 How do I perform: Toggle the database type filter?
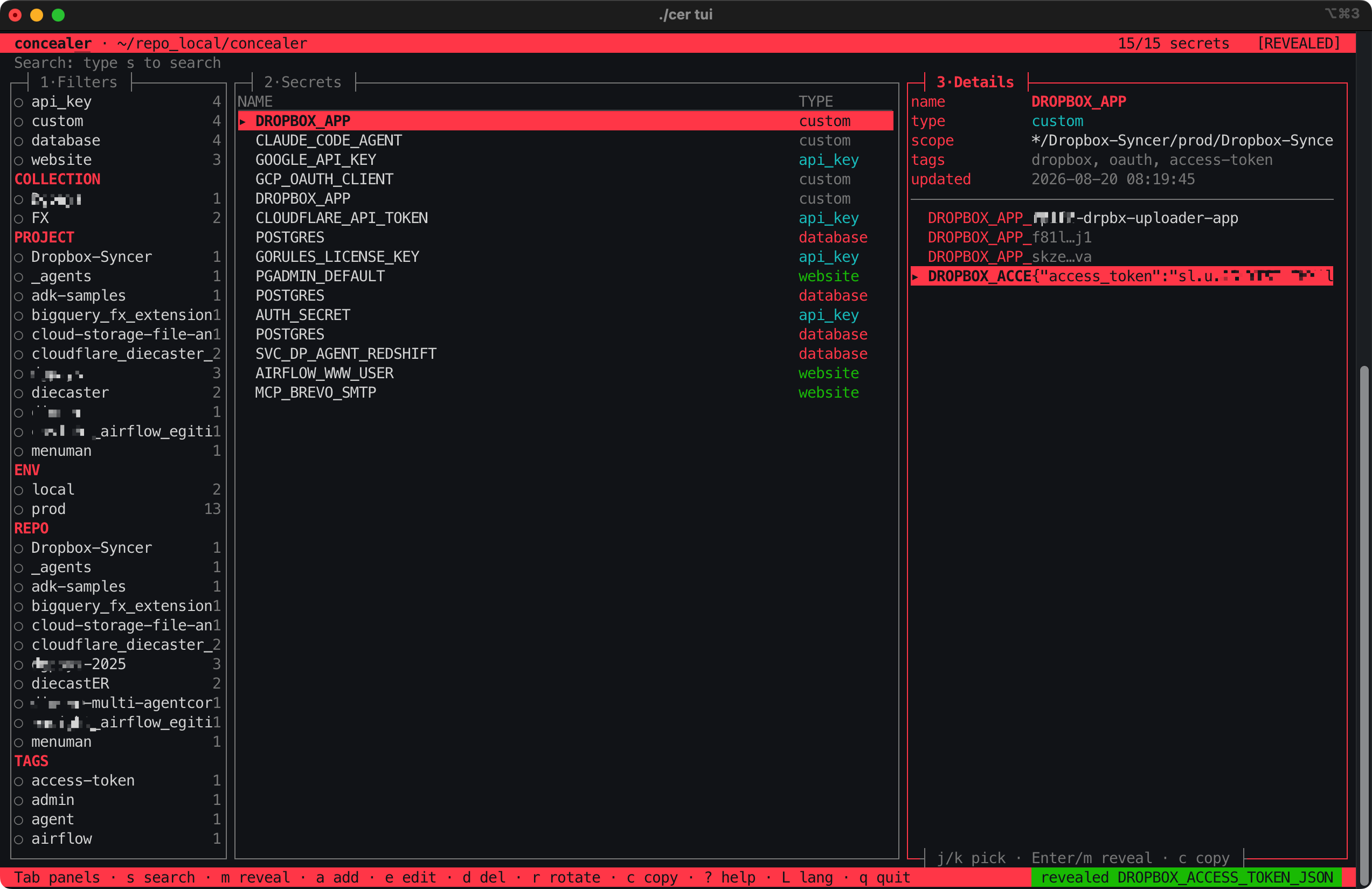click(x=117, y=141)
